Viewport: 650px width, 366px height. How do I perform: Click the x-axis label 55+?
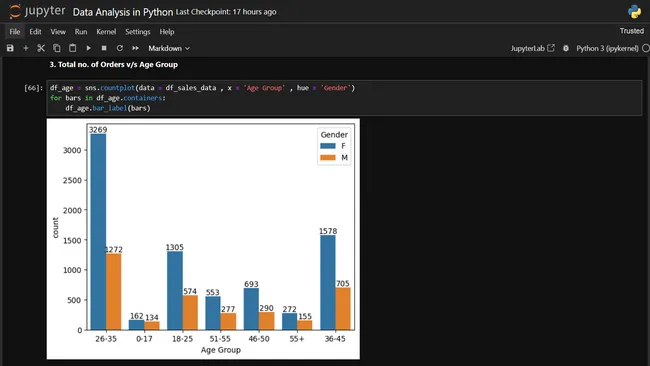pyautogui.click(x=297, y=339)
